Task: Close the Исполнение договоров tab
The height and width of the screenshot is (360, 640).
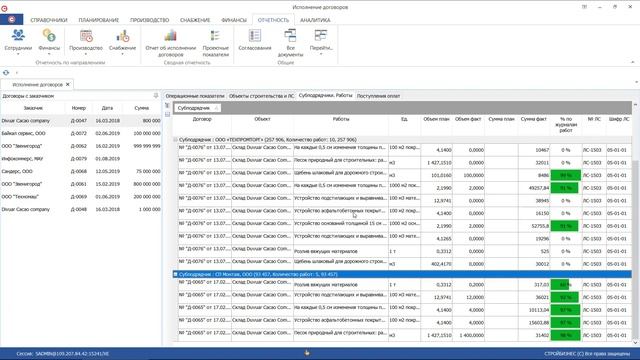Action: (68, 84)
